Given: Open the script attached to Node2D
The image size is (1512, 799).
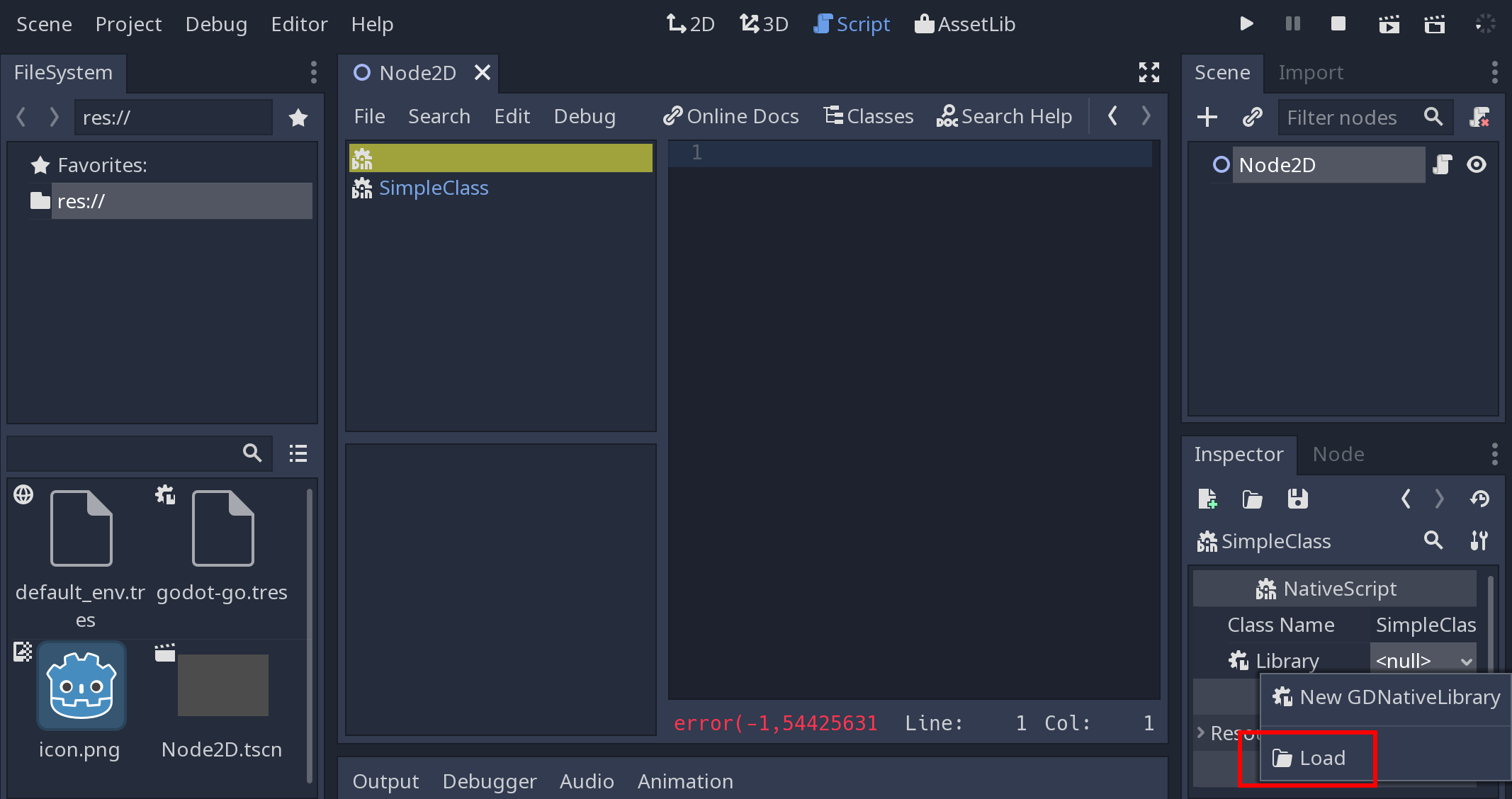Looking at the screenshot, I should (1443, 165).
